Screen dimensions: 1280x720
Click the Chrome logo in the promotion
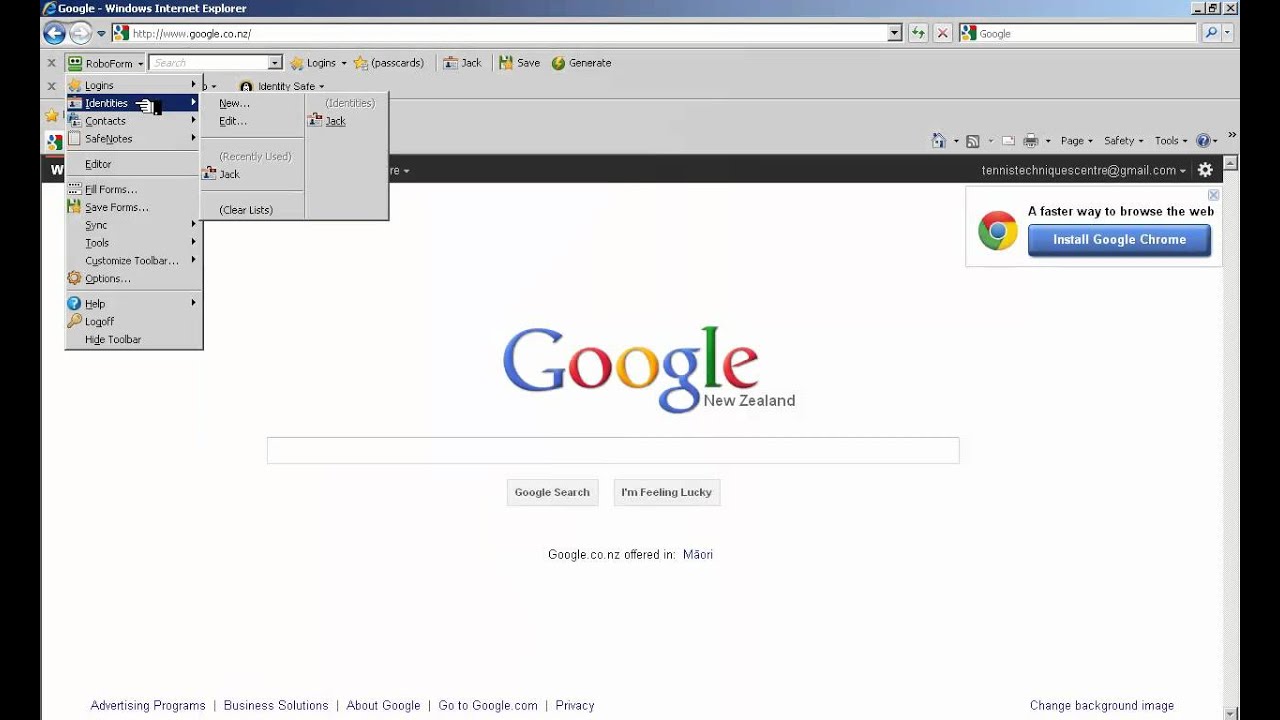click(x=997, y=231)
